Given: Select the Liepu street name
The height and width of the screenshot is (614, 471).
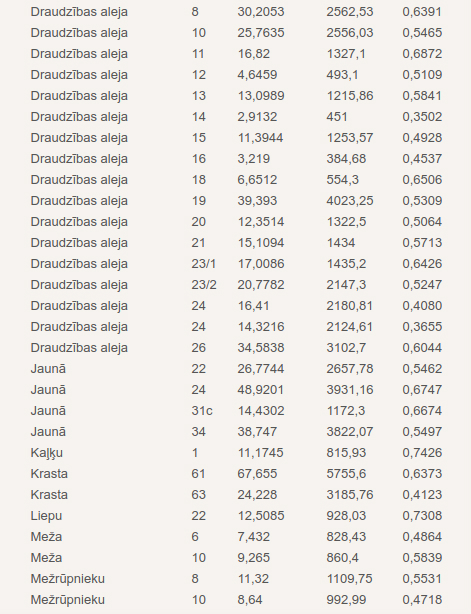Looking at the screenshot, I should pos(46,516).
